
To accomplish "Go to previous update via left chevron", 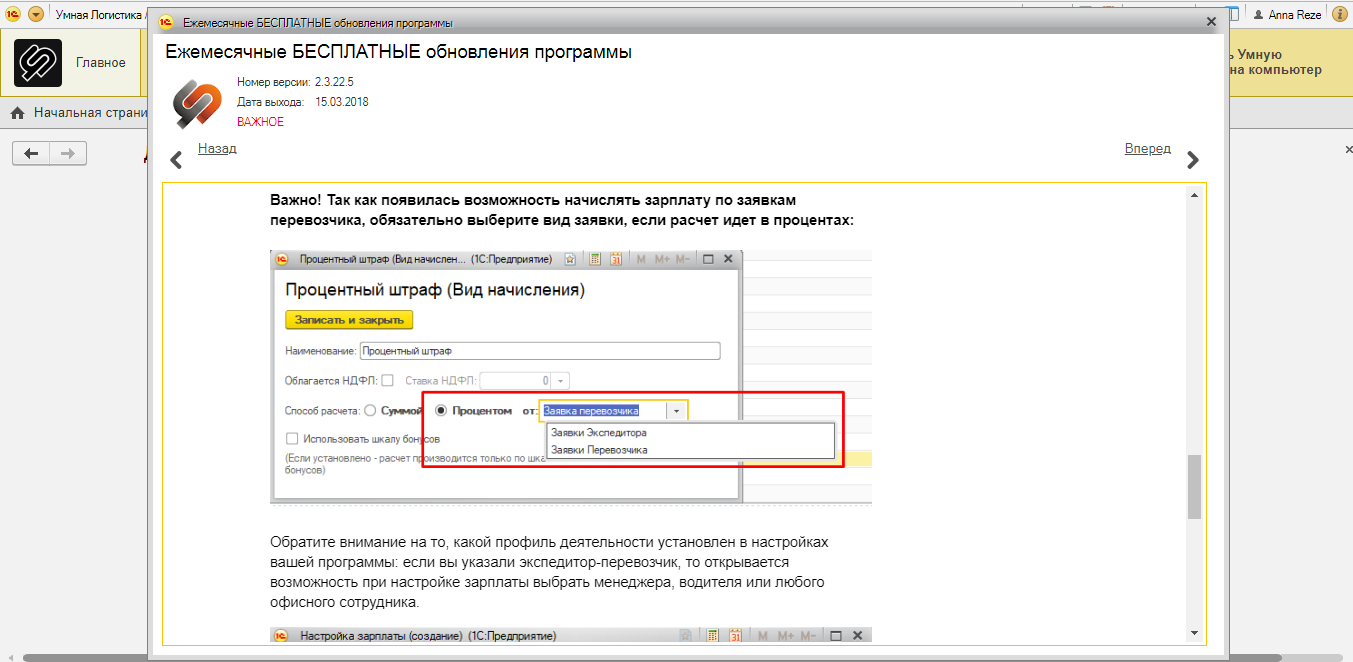I will click(176, 160).
